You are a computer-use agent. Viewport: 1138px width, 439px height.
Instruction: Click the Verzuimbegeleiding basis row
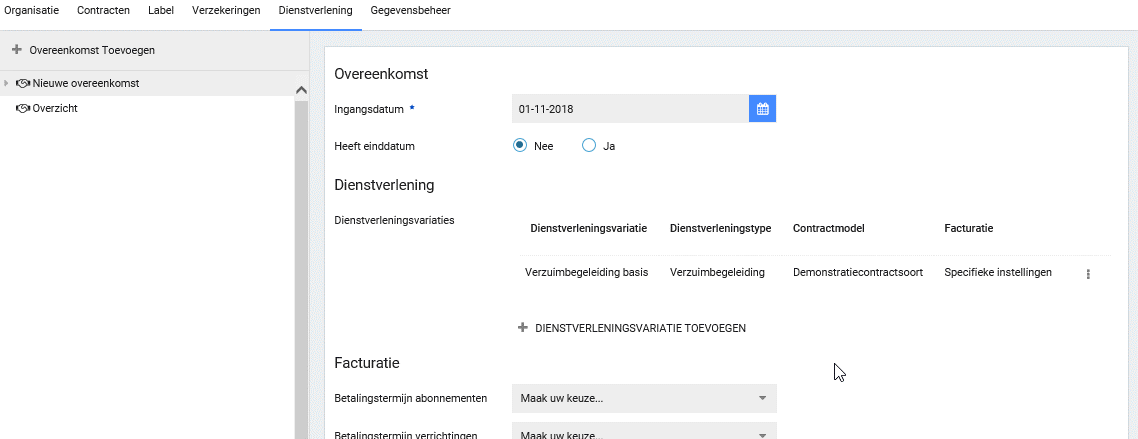[586, 272]
